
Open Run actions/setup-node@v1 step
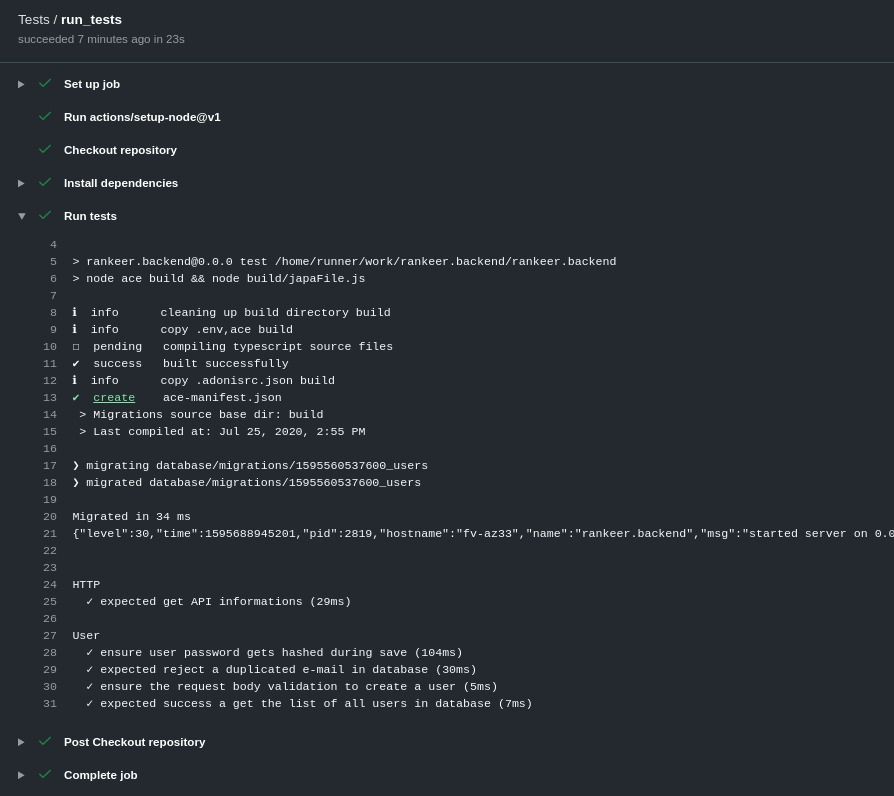pos(142,117)
